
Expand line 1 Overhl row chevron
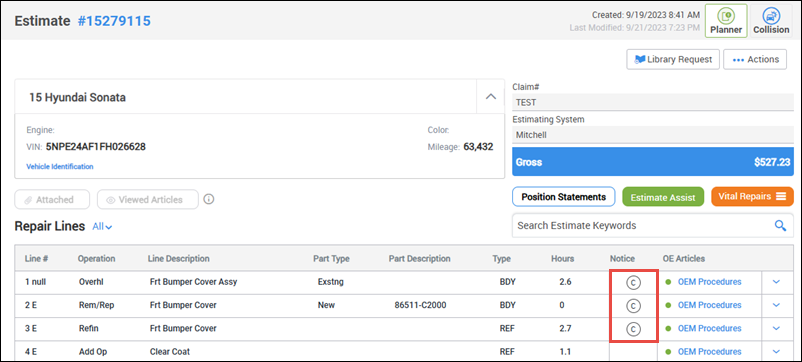776,282
